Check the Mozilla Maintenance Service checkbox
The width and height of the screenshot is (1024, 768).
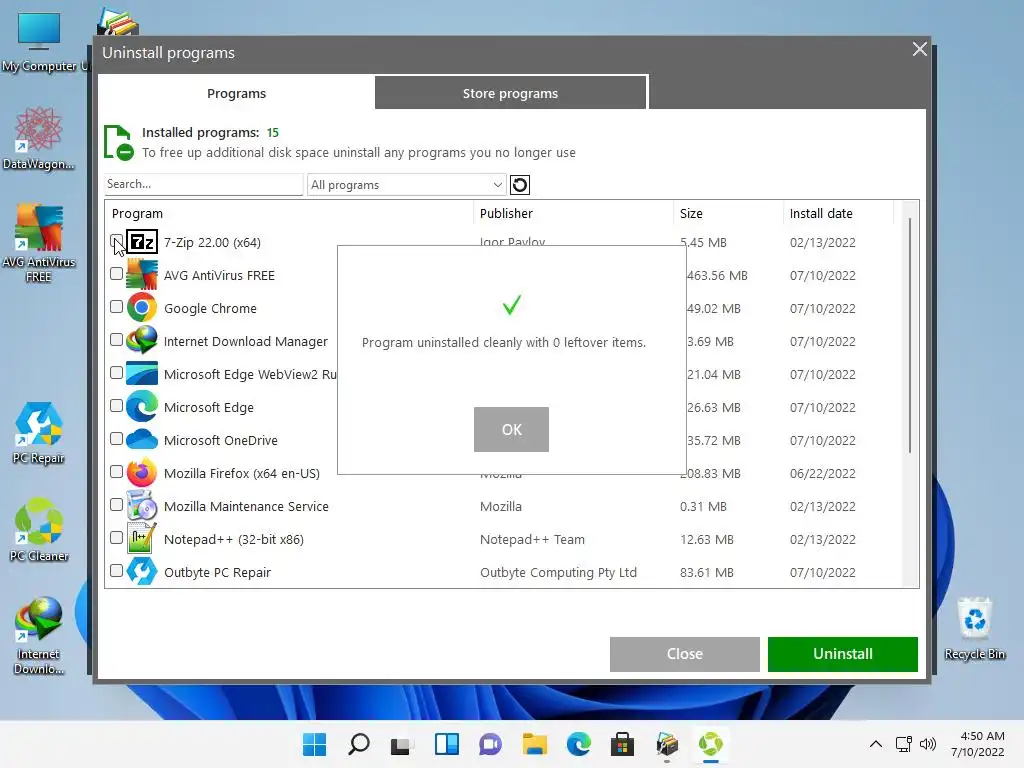(x=116, y=505)
